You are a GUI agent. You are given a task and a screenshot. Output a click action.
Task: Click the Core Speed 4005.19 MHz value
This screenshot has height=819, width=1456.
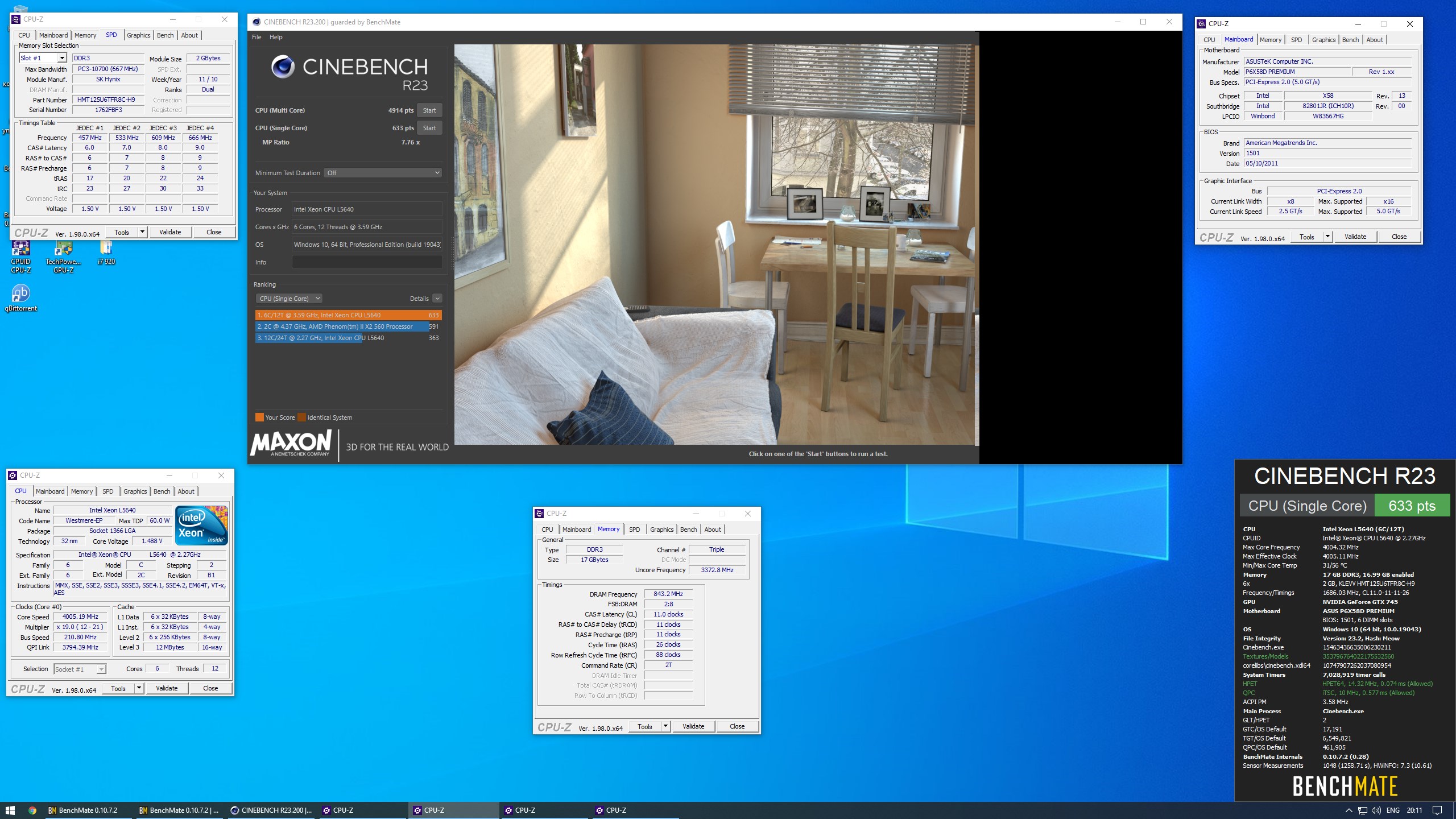(80, 617)
